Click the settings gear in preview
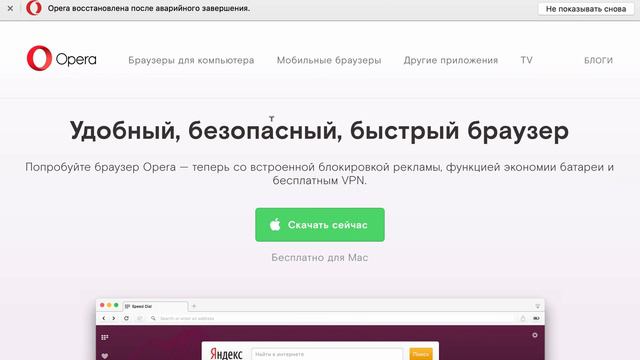The height and width of the screenshot is (360, 640). tap(535, 335)
